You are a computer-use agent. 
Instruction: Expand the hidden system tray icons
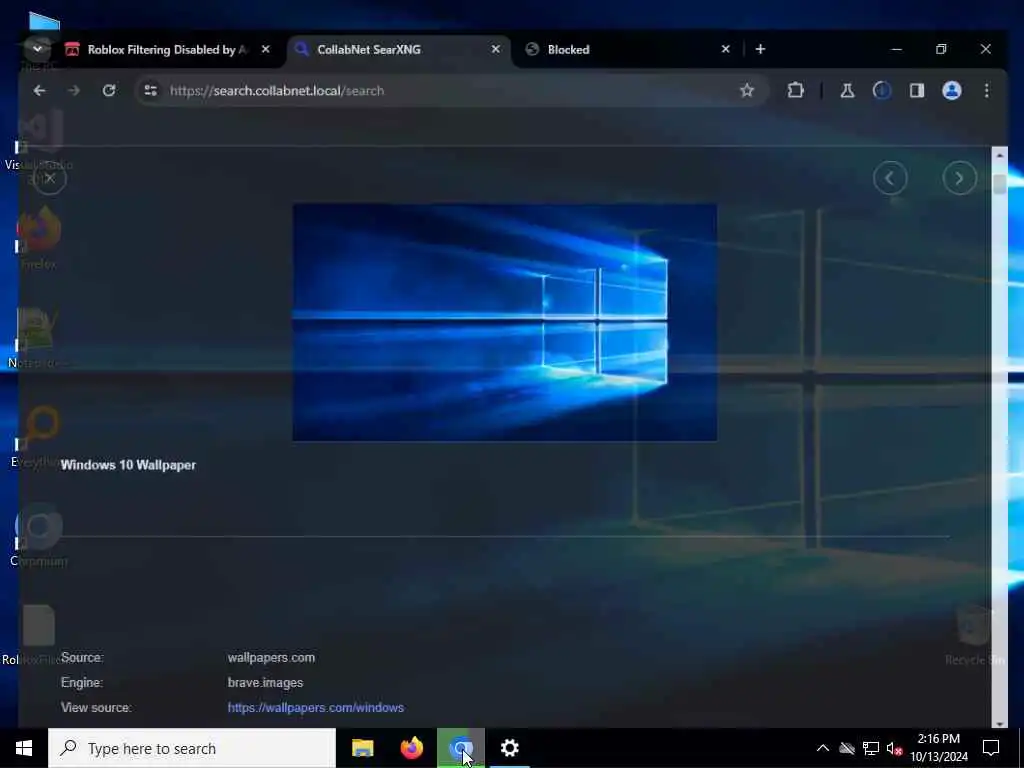[x=823, y=748]
